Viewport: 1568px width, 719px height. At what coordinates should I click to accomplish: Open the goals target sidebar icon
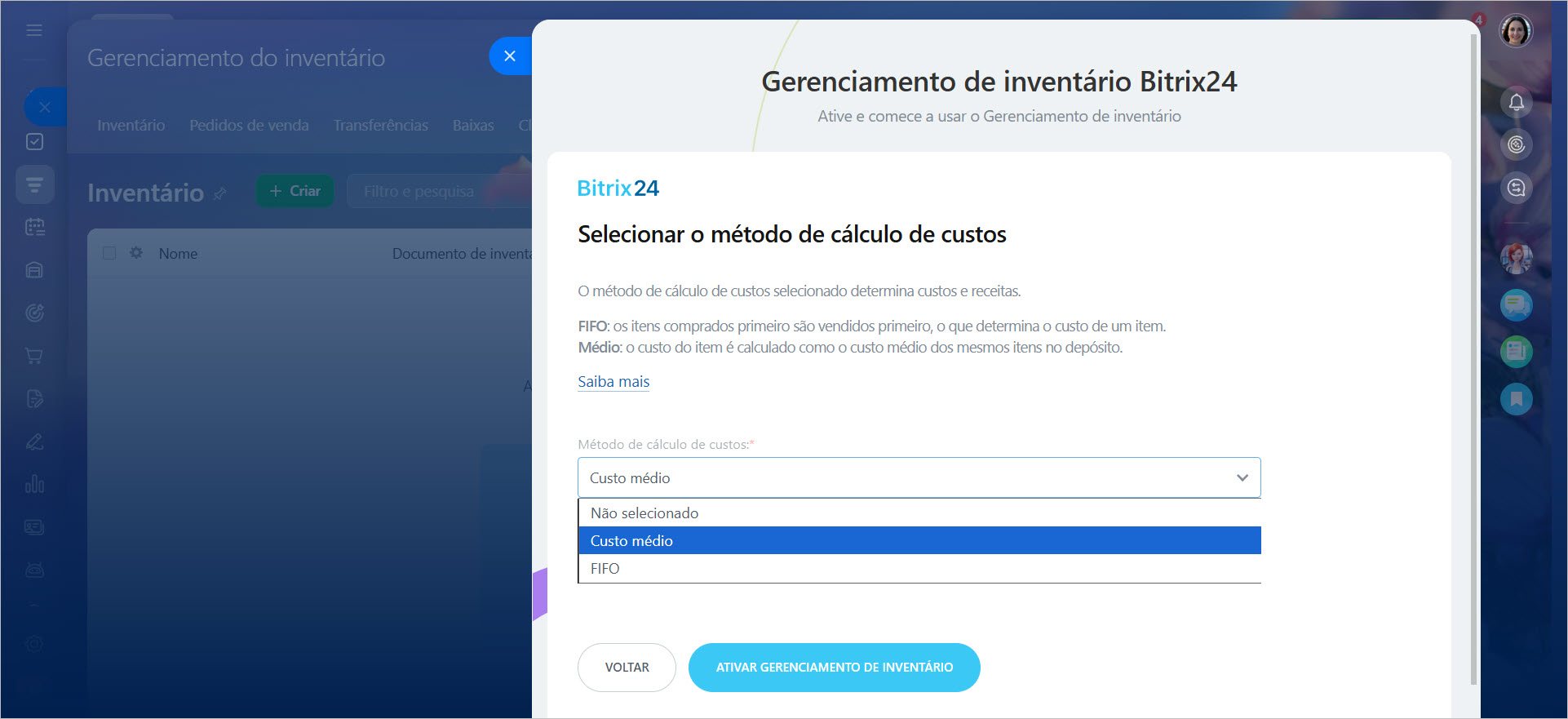click(34, 313)
